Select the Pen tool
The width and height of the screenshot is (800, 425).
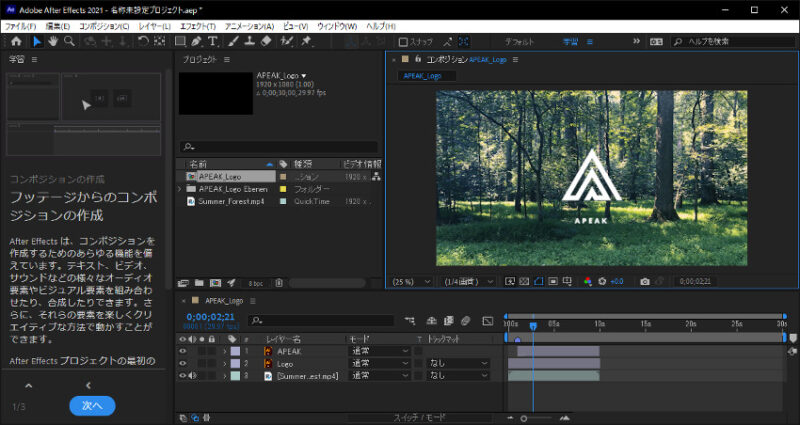[196, 41]
